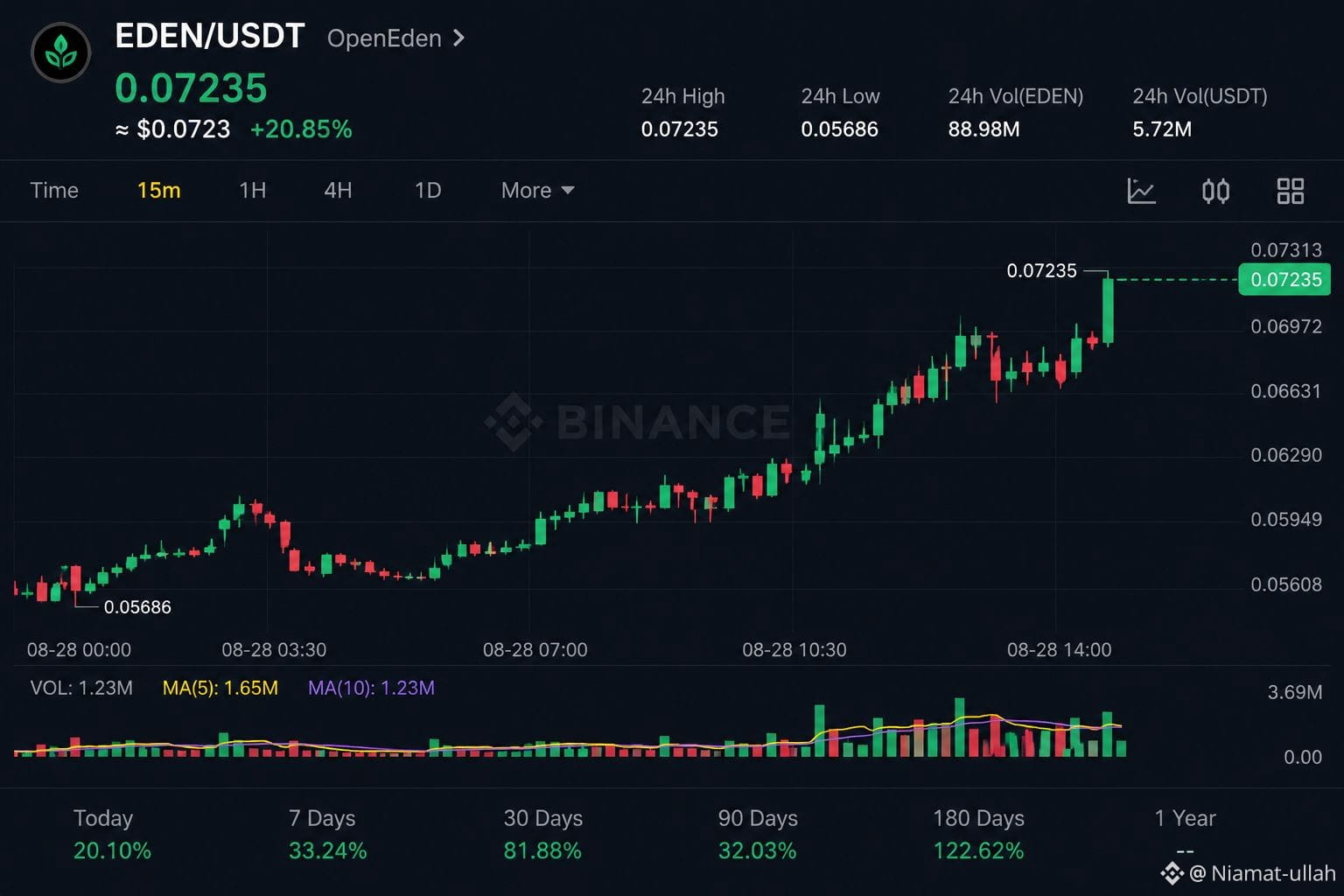The width and height of the screenshot is (1344, 896).
Task: Click the 180 Days 122.62% performance
Action: point(978,834)
